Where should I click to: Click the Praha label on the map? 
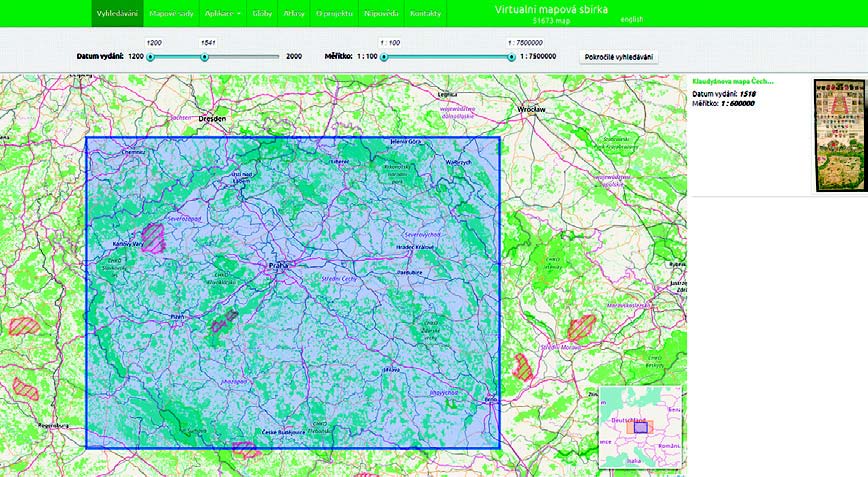tap(280, 265)
